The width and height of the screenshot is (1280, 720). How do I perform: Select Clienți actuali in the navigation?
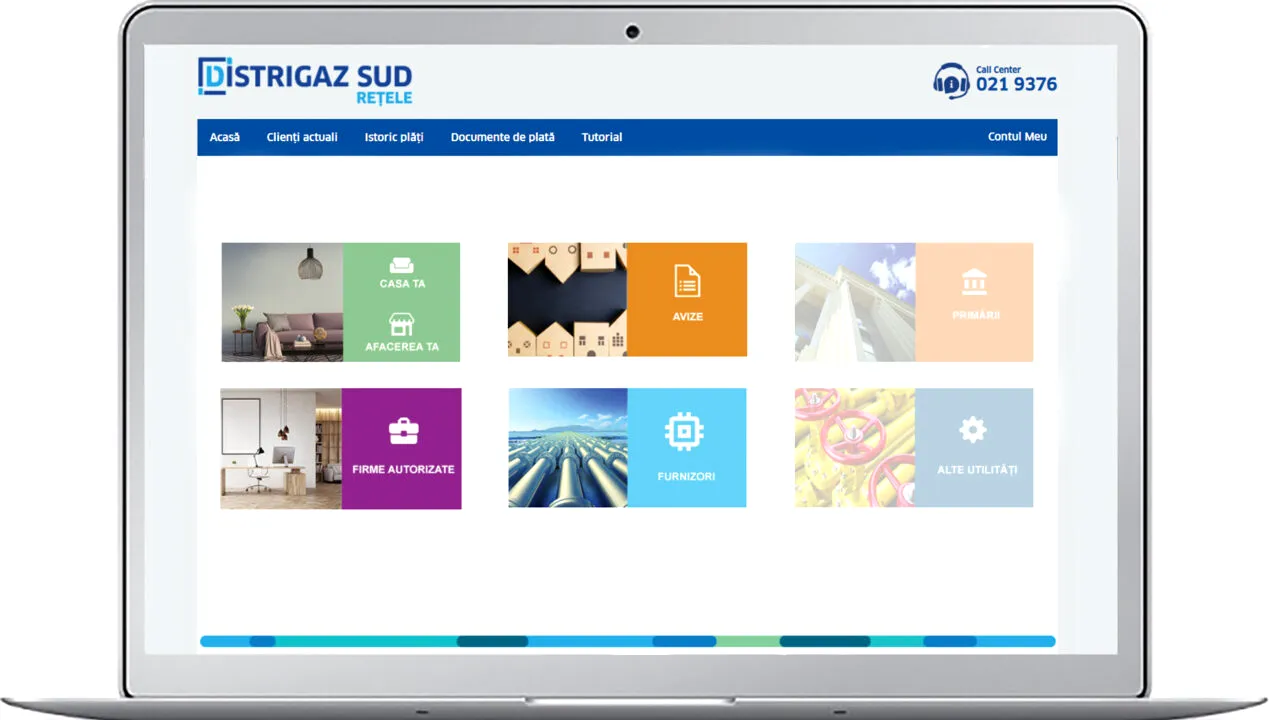(302, 137)
